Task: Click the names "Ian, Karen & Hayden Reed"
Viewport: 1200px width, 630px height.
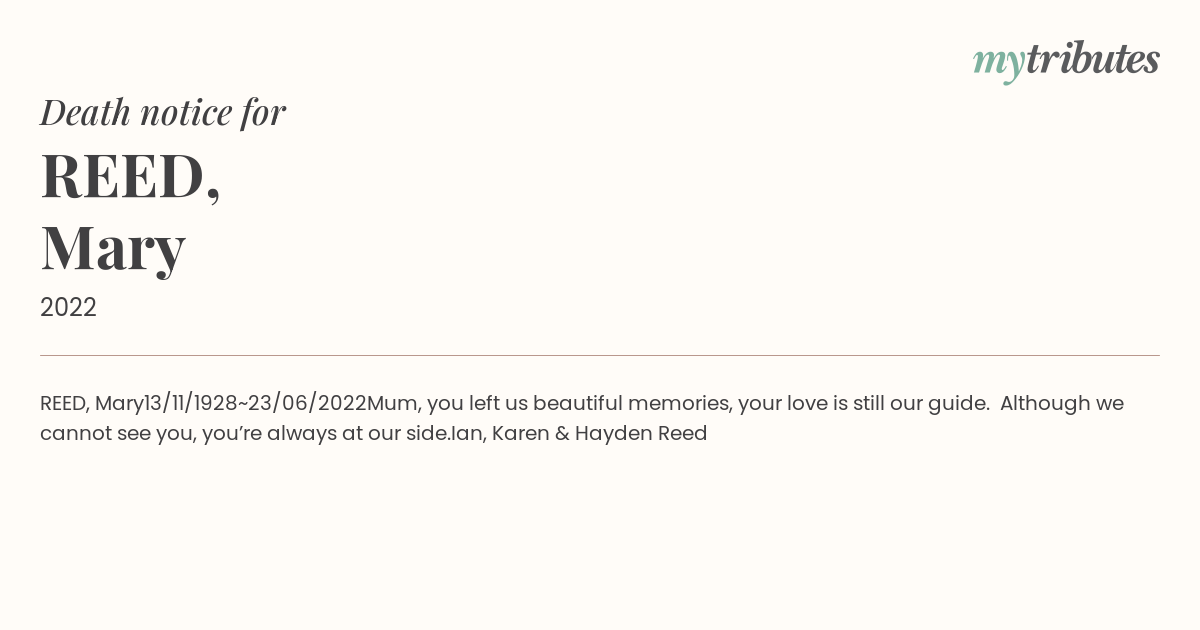Action: pyautogui.click(x=579, y=434)
